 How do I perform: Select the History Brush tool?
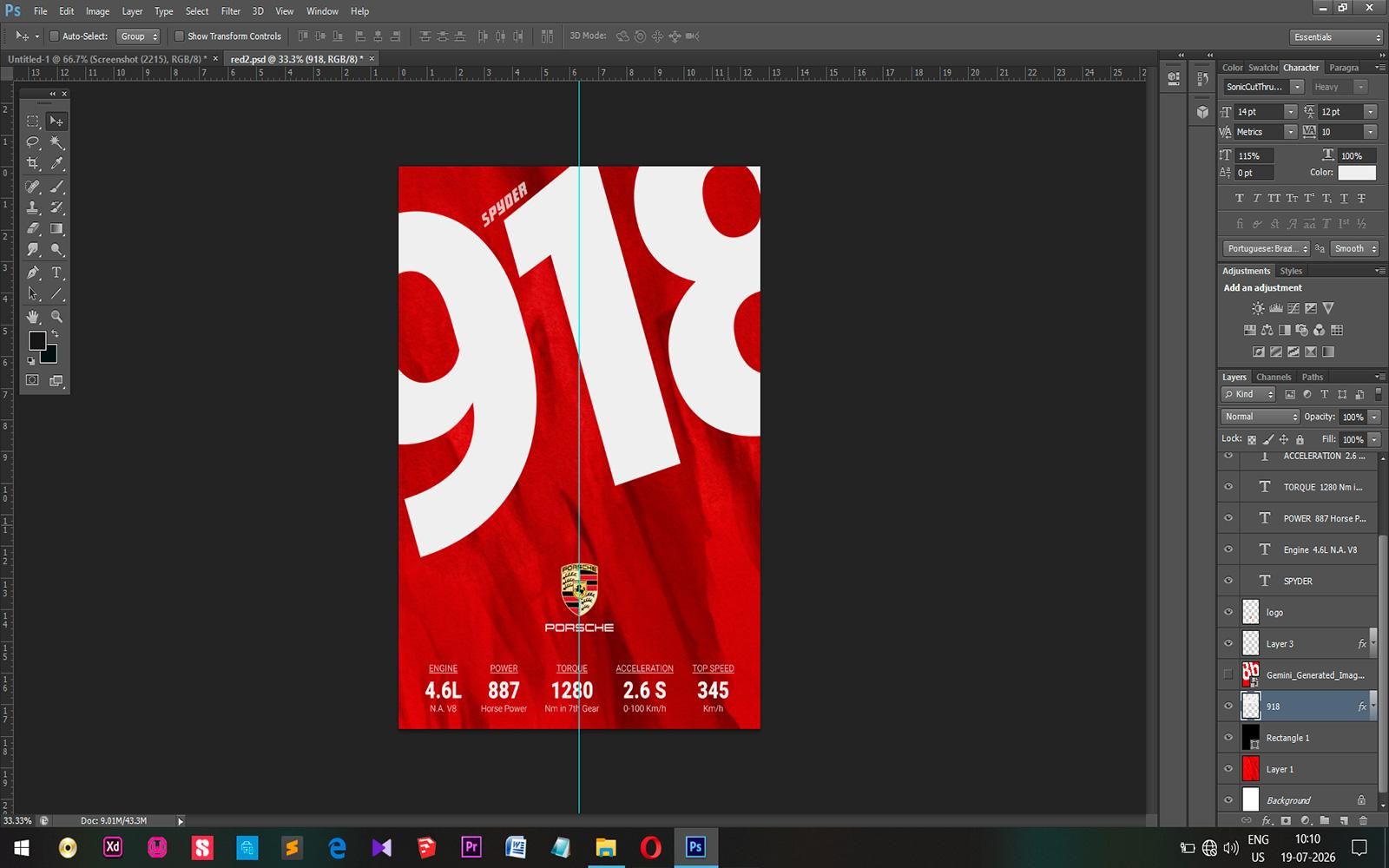(x=56, y=207)
